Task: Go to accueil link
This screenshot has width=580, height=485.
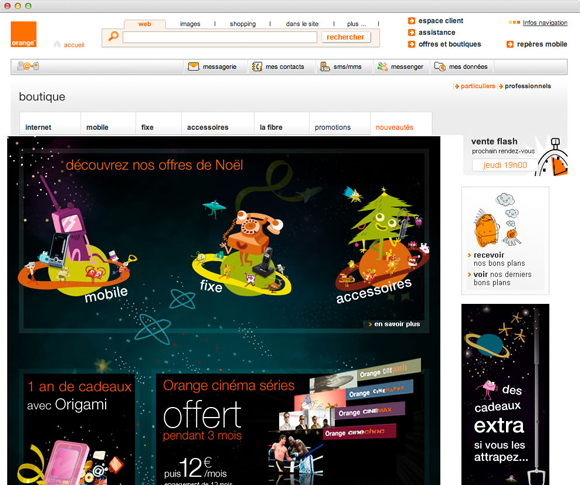Action: pos(74,45)
